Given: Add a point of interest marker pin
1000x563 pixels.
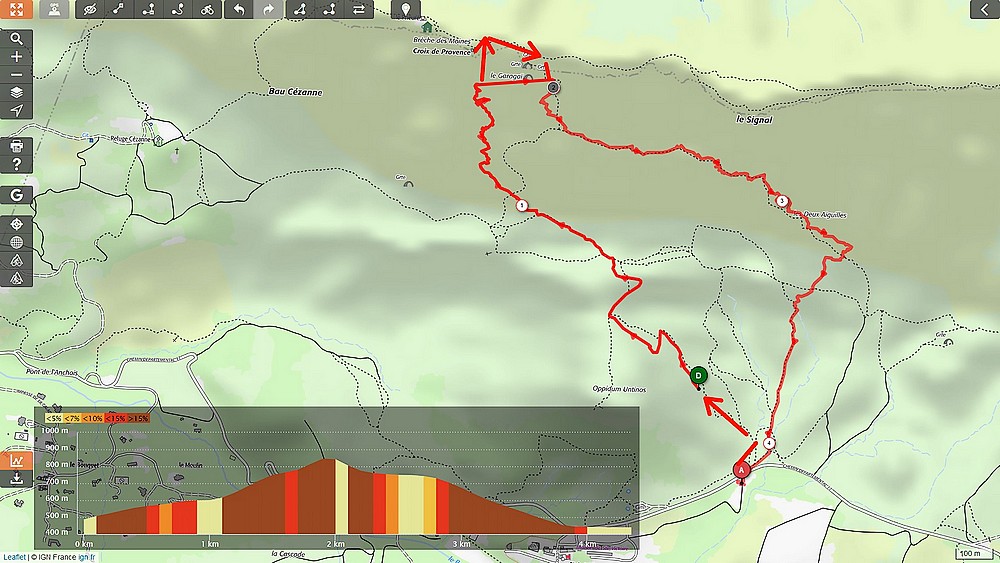Looking at the screenshot, I should pyautogui.click(x=406, y=9).
